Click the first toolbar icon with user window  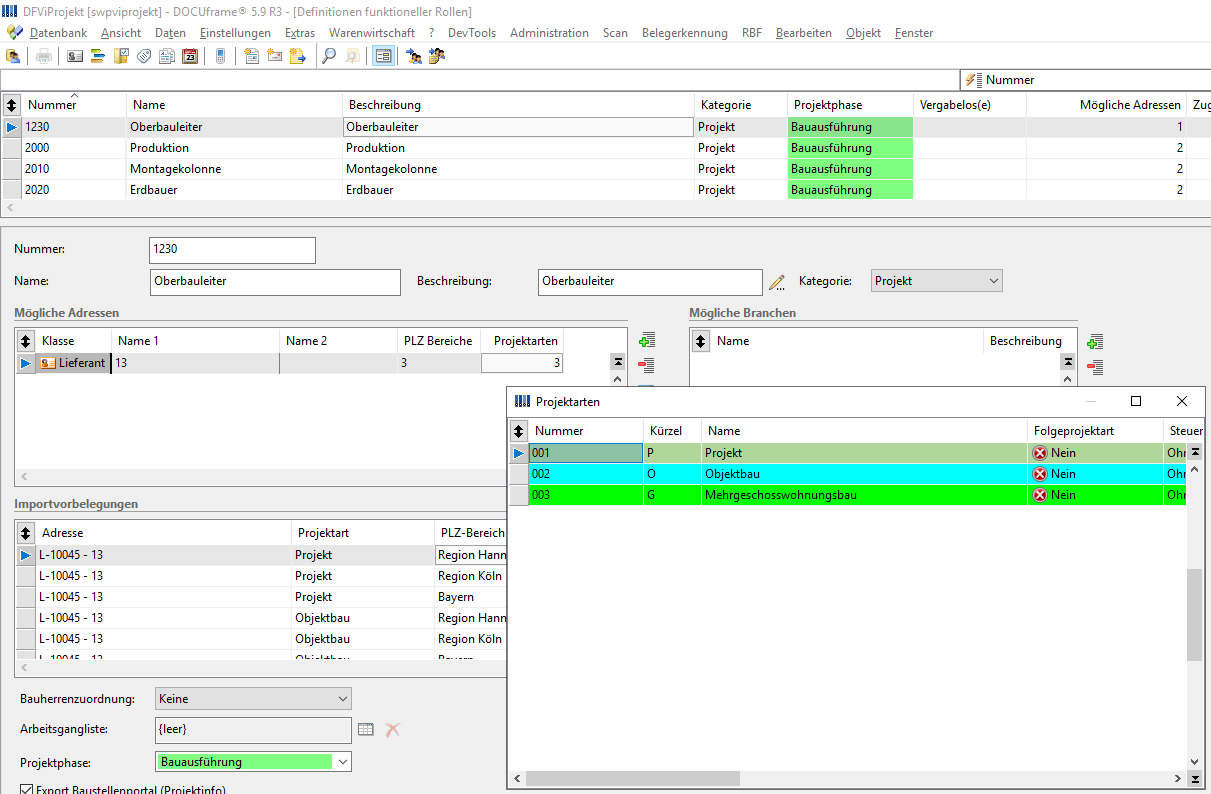[x=14, y=56]
